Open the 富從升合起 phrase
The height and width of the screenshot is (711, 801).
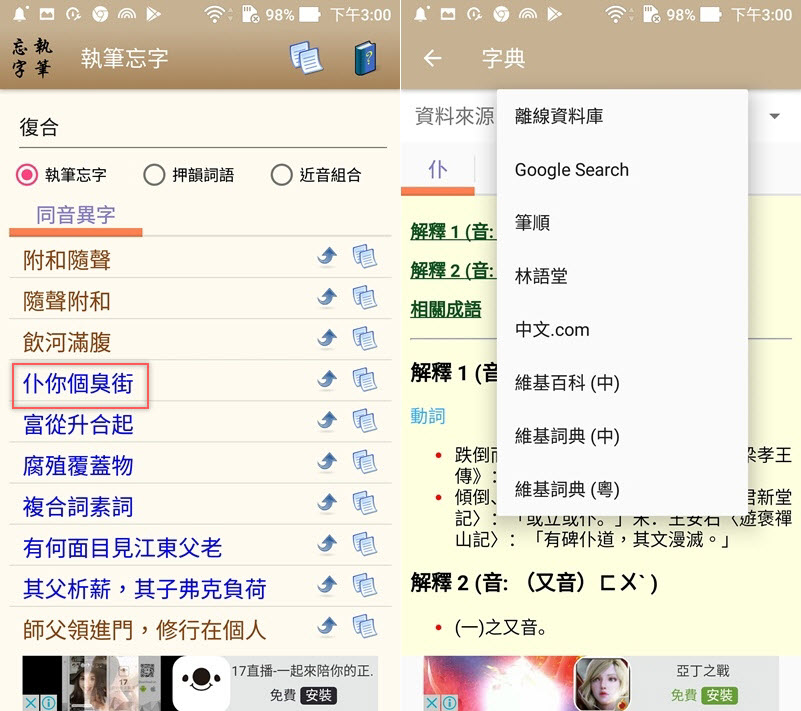(x=78, y=424)
